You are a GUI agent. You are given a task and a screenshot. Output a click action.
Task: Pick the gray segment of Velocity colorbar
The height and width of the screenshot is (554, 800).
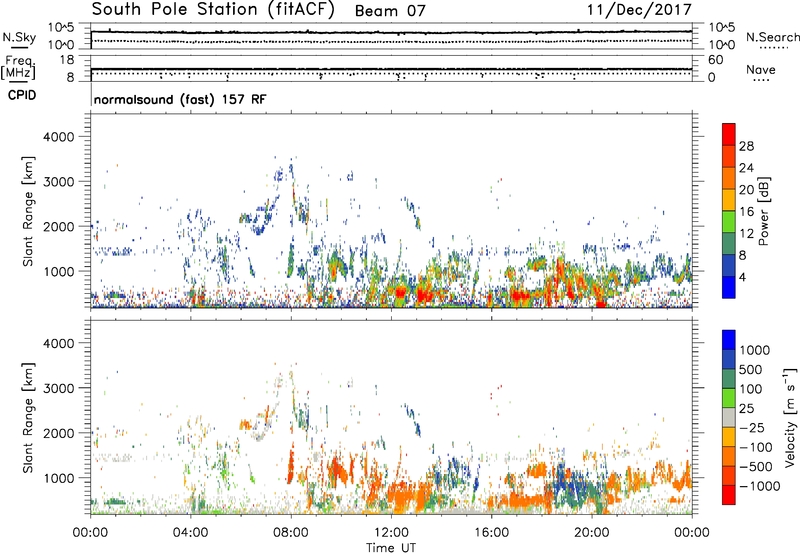tap(729, 417)
